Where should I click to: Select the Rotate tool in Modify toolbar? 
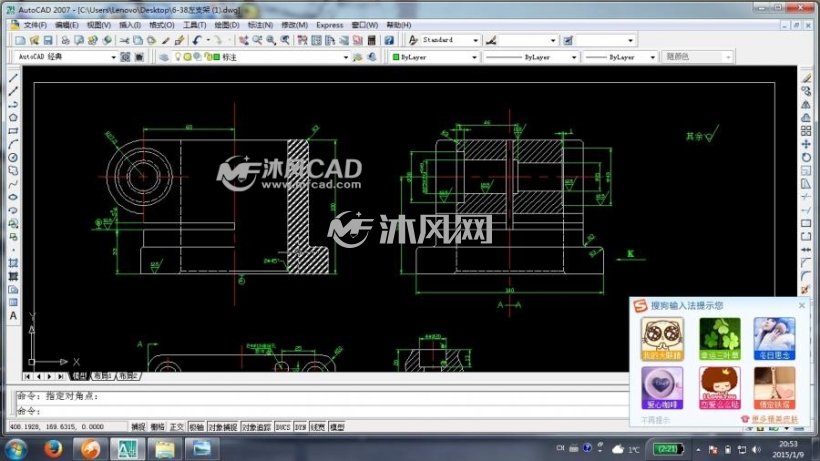pyautogui.click(x=806, y=157)
